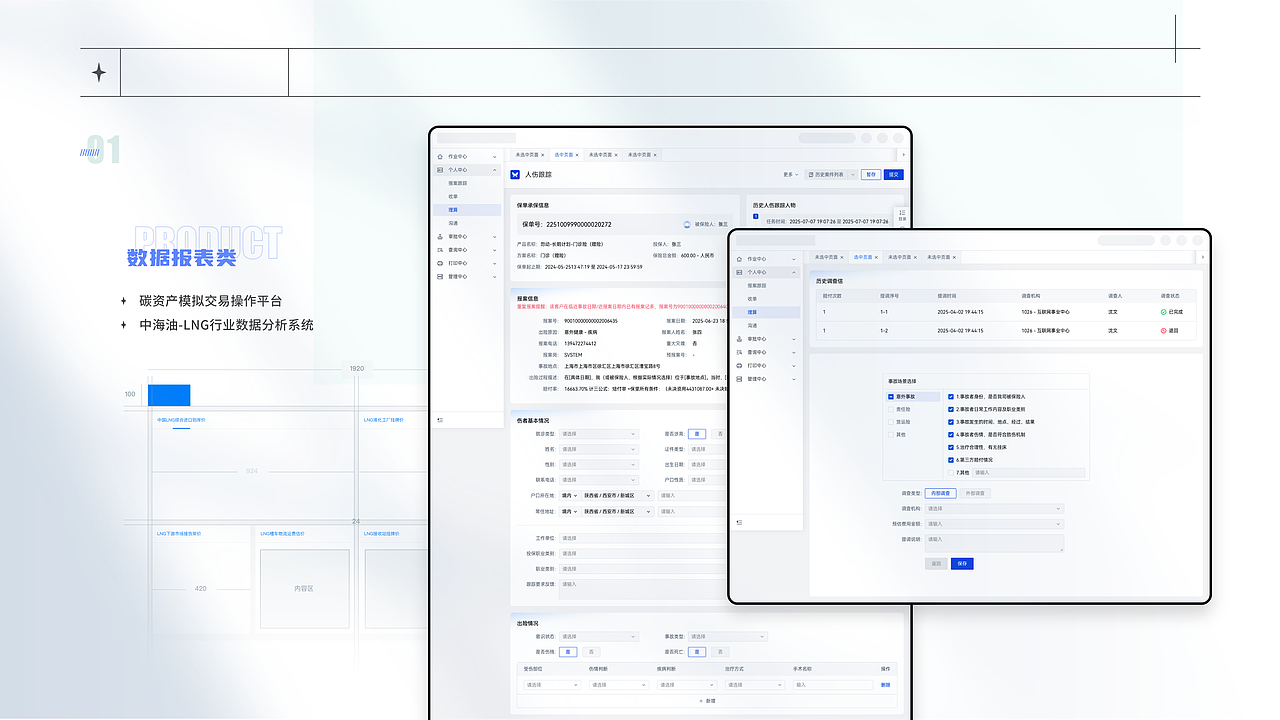Click the collapse-sidebar icon at back window sidebar bottom
Viewport: 1280px width, 720px height.
click(441, 420)
